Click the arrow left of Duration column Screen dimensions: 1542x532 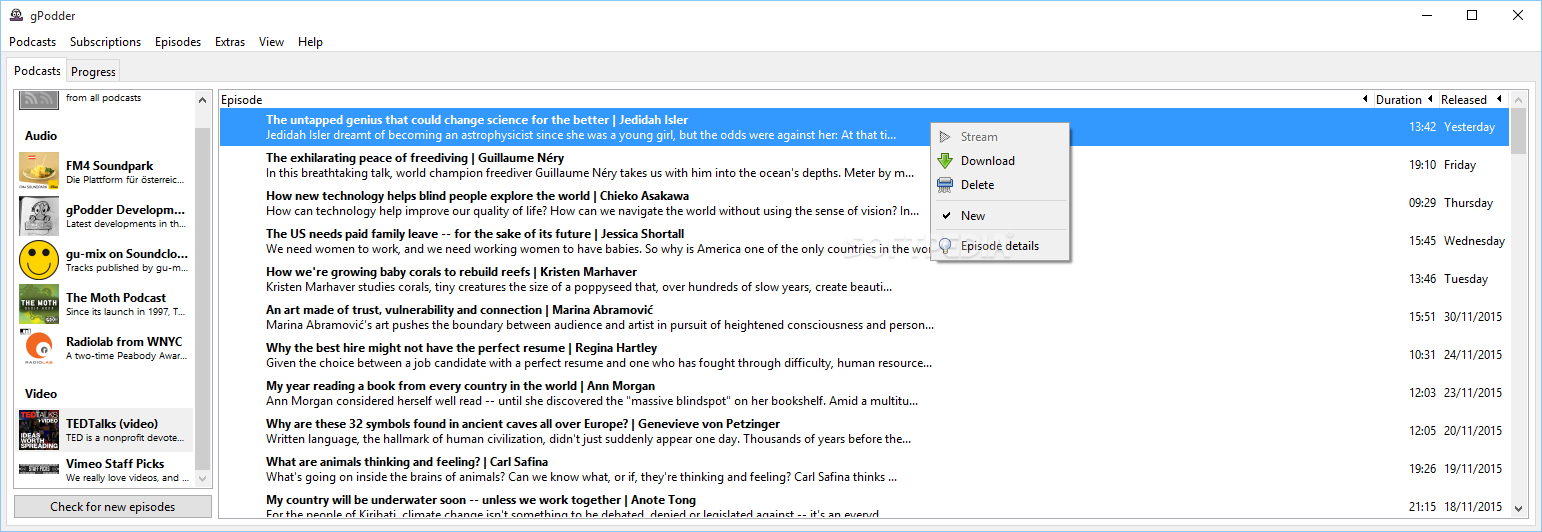click(x=1366, y=99)
